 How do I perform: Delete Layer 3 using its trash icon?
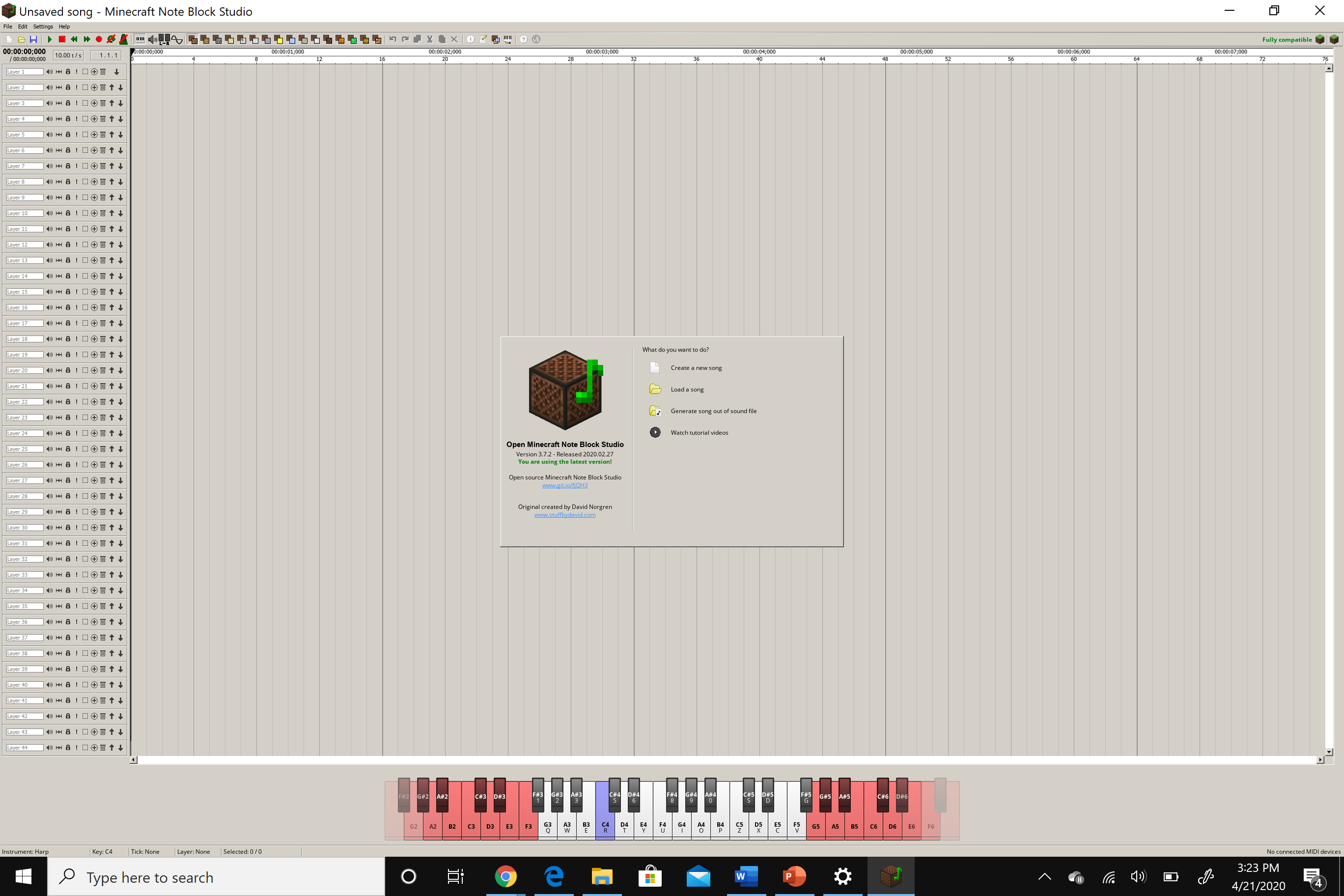[103, 104]
